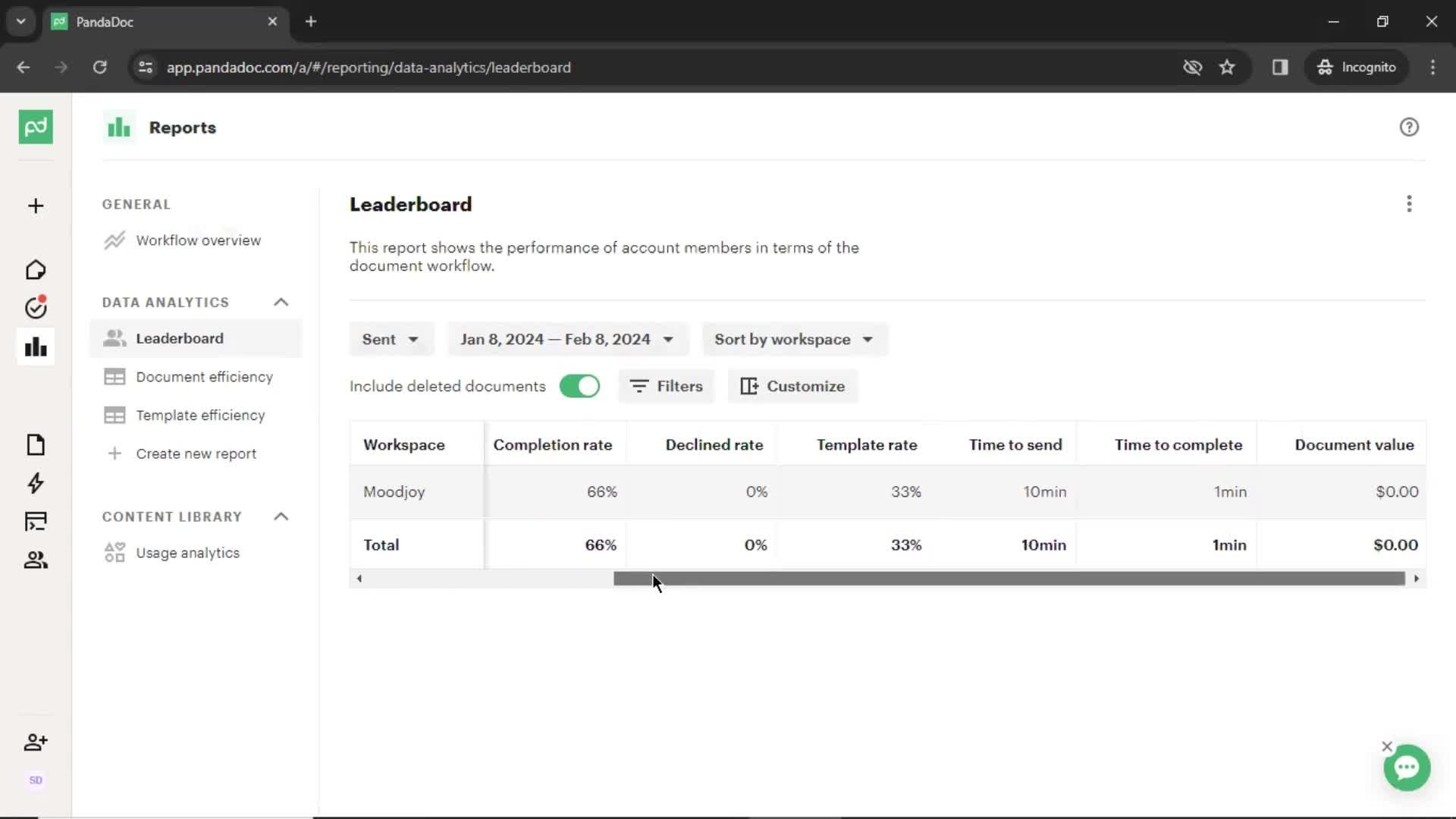The width and height of the screenshot is (1456, 819).
Task: Click the PandaDoc logo icon
Action: coord(36,127)
